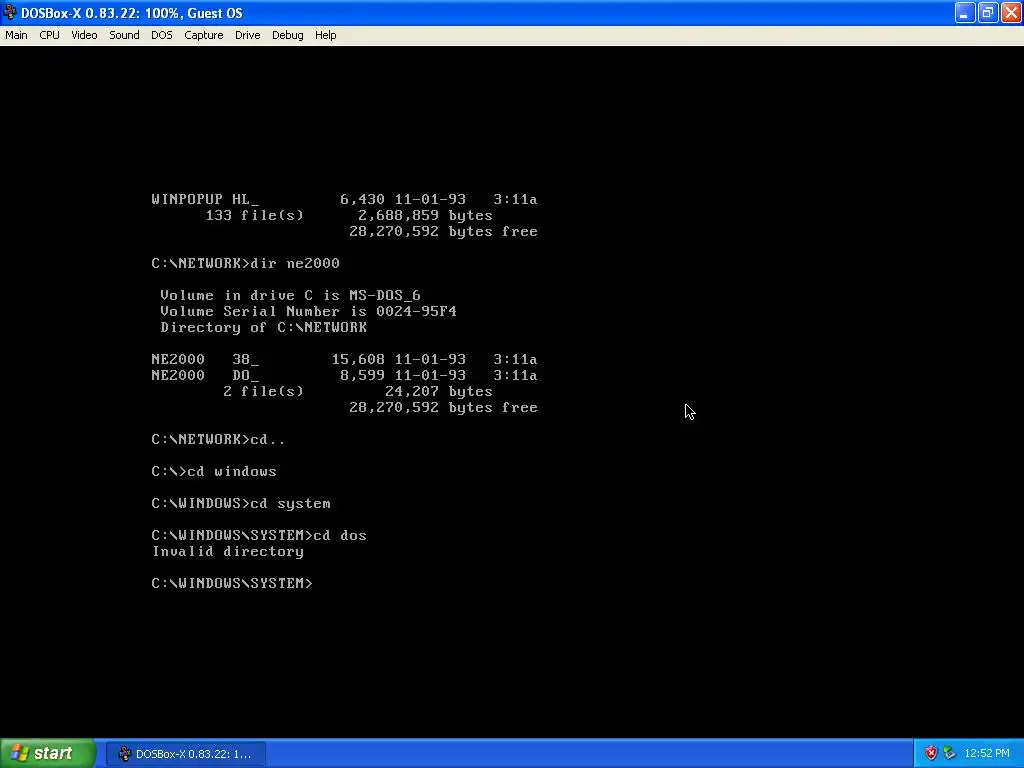Click the red security shield tray icon
Viewport: 1024px width, 768px height.
pyautogui.click(x=931, y=754)
